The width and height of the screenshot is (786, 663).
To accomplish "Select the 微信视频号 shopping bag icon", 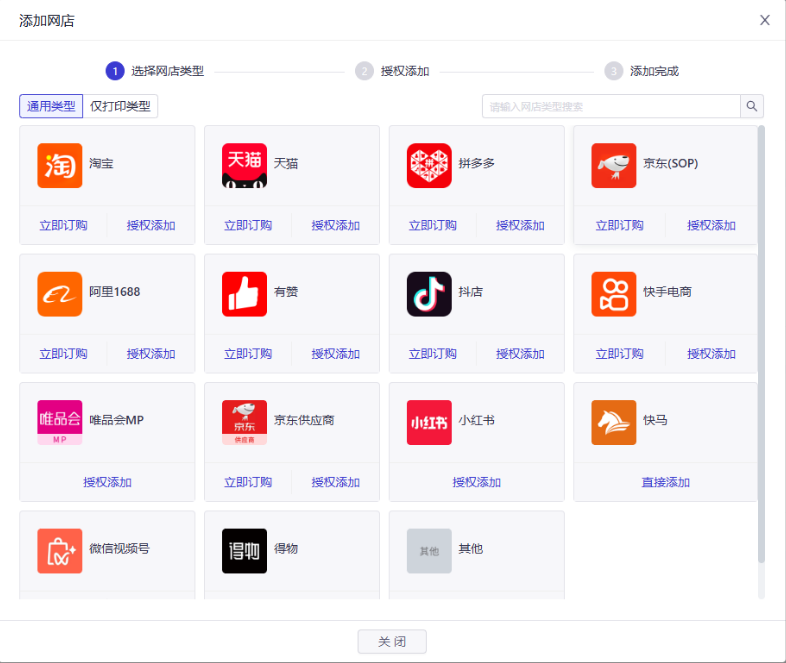I will [x=60, y=551].
